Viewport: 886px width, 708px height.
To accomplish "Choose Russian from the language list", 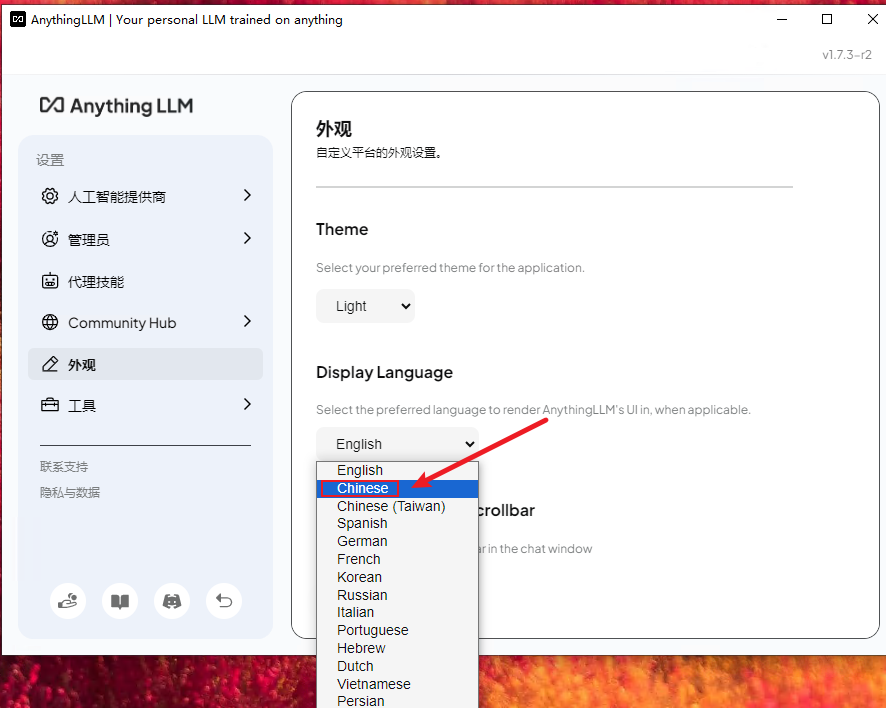I will [397, 595].
